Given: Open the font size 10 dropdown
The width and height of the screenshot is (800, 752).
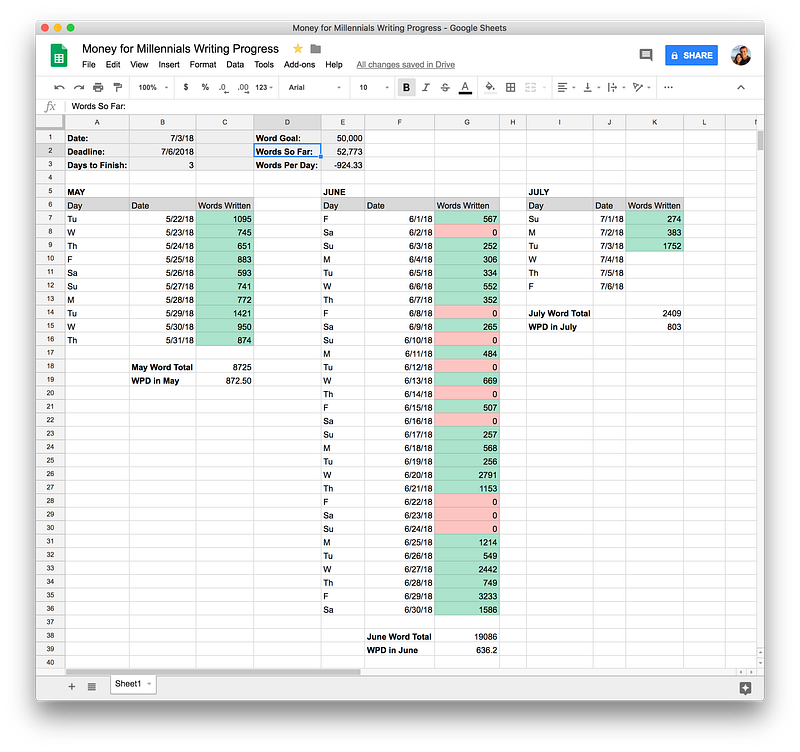Looking at the screenshot, I should point(374,87).
